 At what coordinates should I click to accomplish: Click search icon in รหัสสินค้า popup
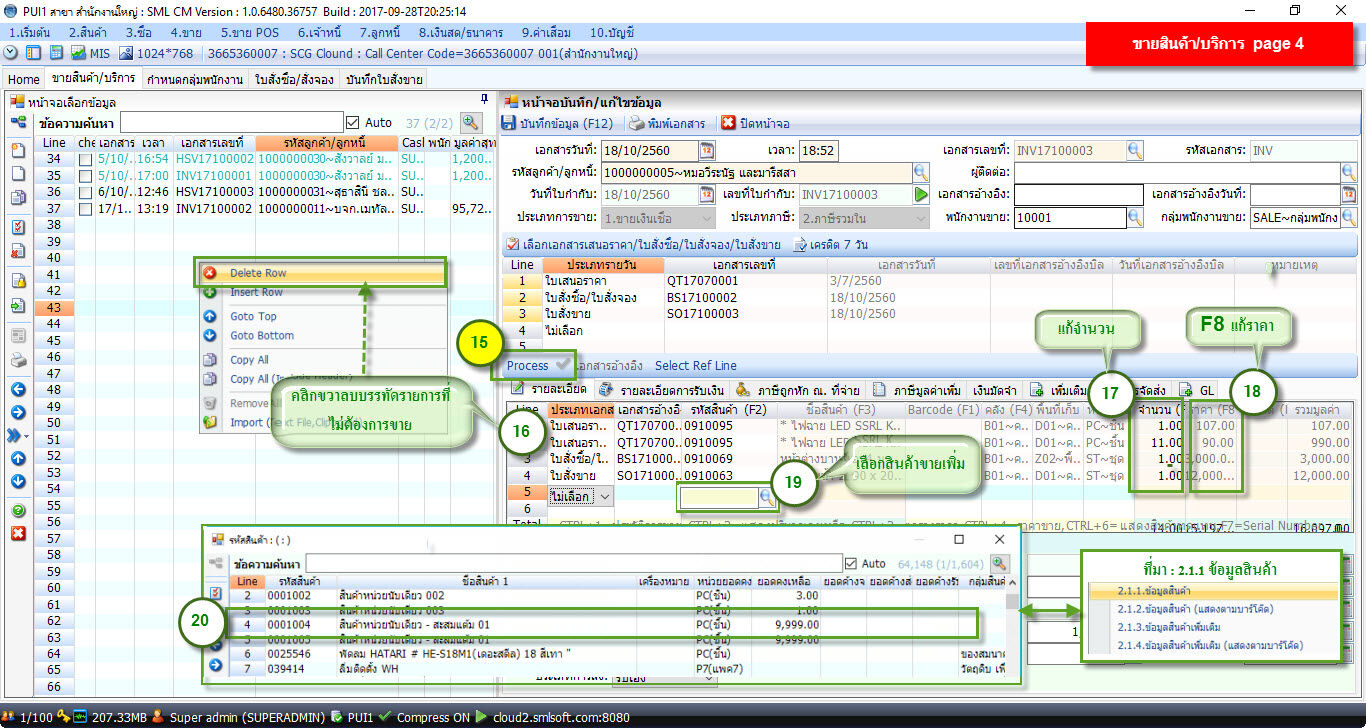[998, 564]
